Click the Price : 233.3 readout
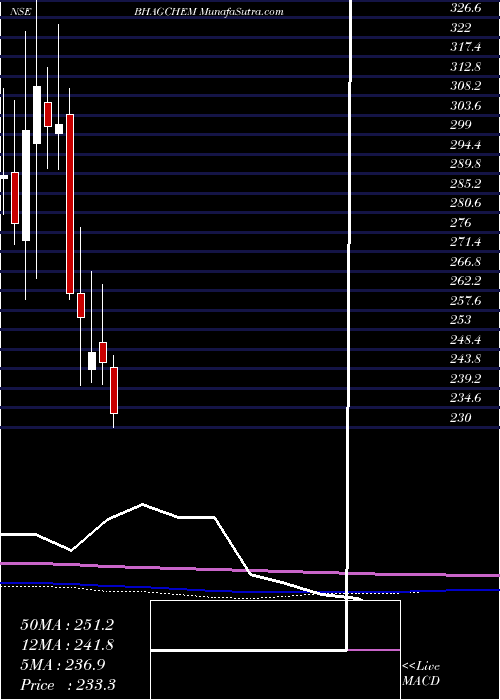 click(x=68, y=685)
